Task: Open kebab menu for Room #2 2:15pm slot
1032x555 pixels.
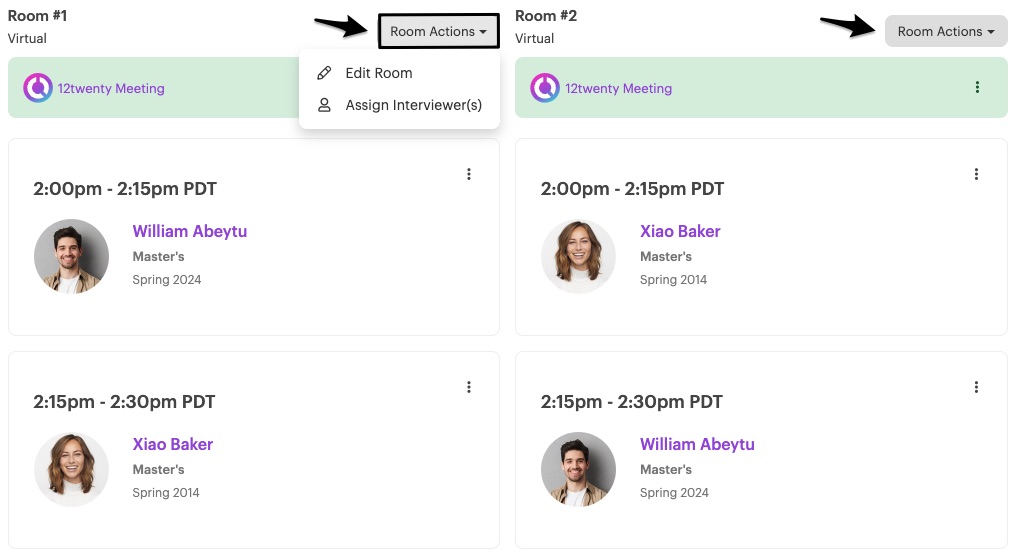Action: 976,387
